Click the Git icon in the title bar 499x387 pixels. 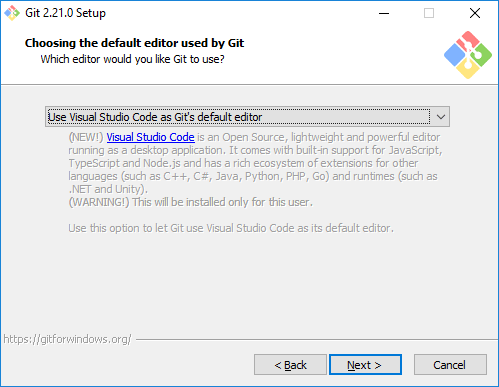[x=12, y=13]
